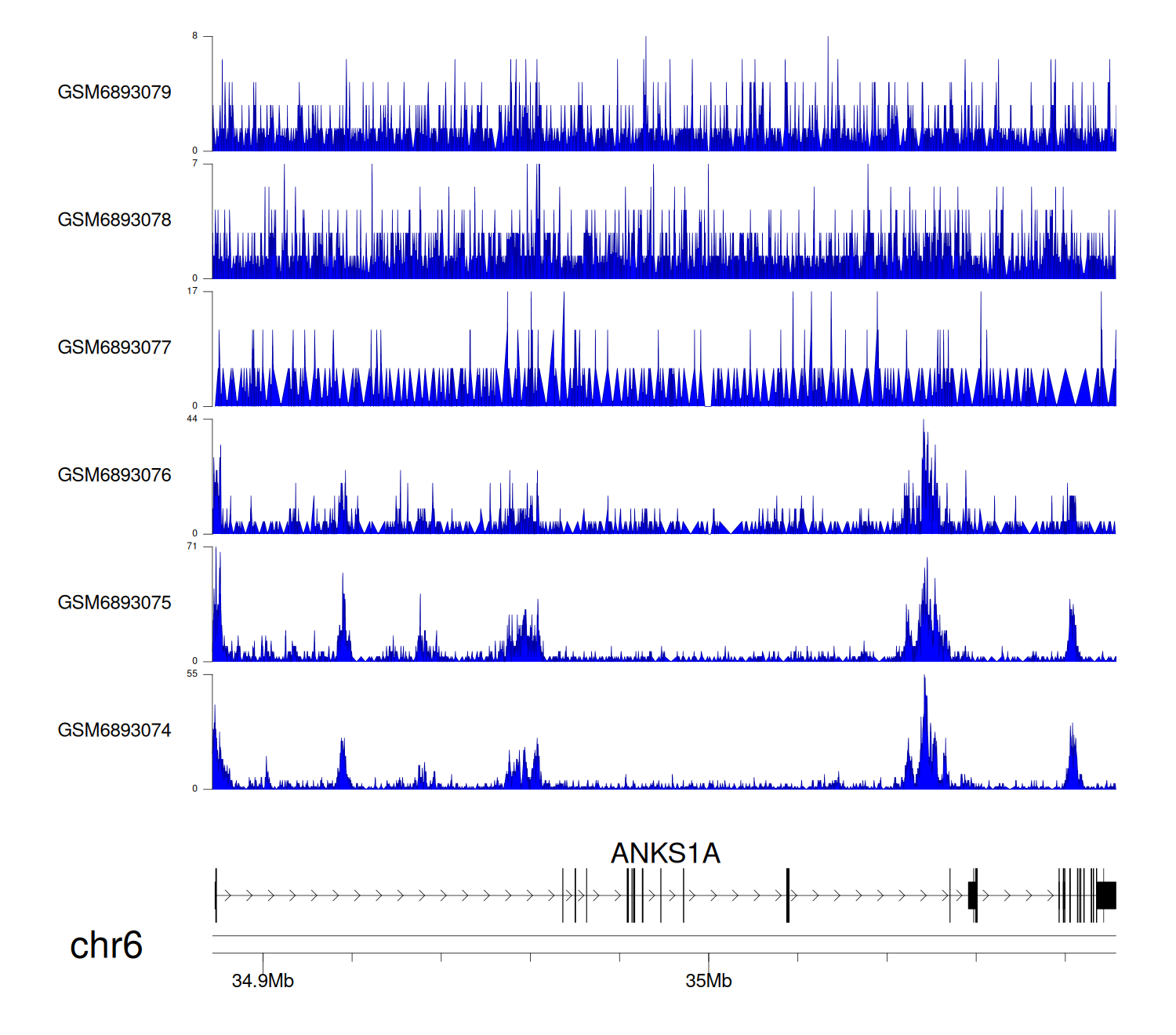This screenshot has height=1035, width=1176.
Task: Click the GSM6893075 track name
Action: pos(114,603)
